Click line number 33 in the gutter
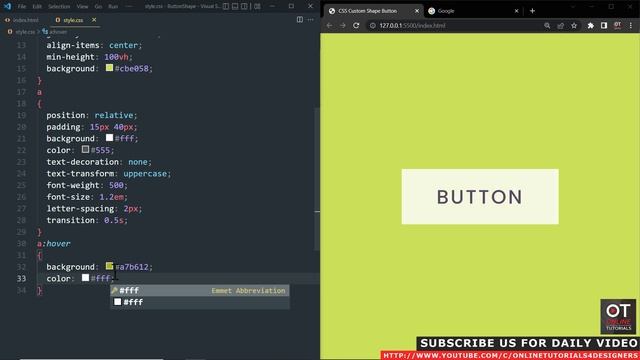 tap(21, 278)
